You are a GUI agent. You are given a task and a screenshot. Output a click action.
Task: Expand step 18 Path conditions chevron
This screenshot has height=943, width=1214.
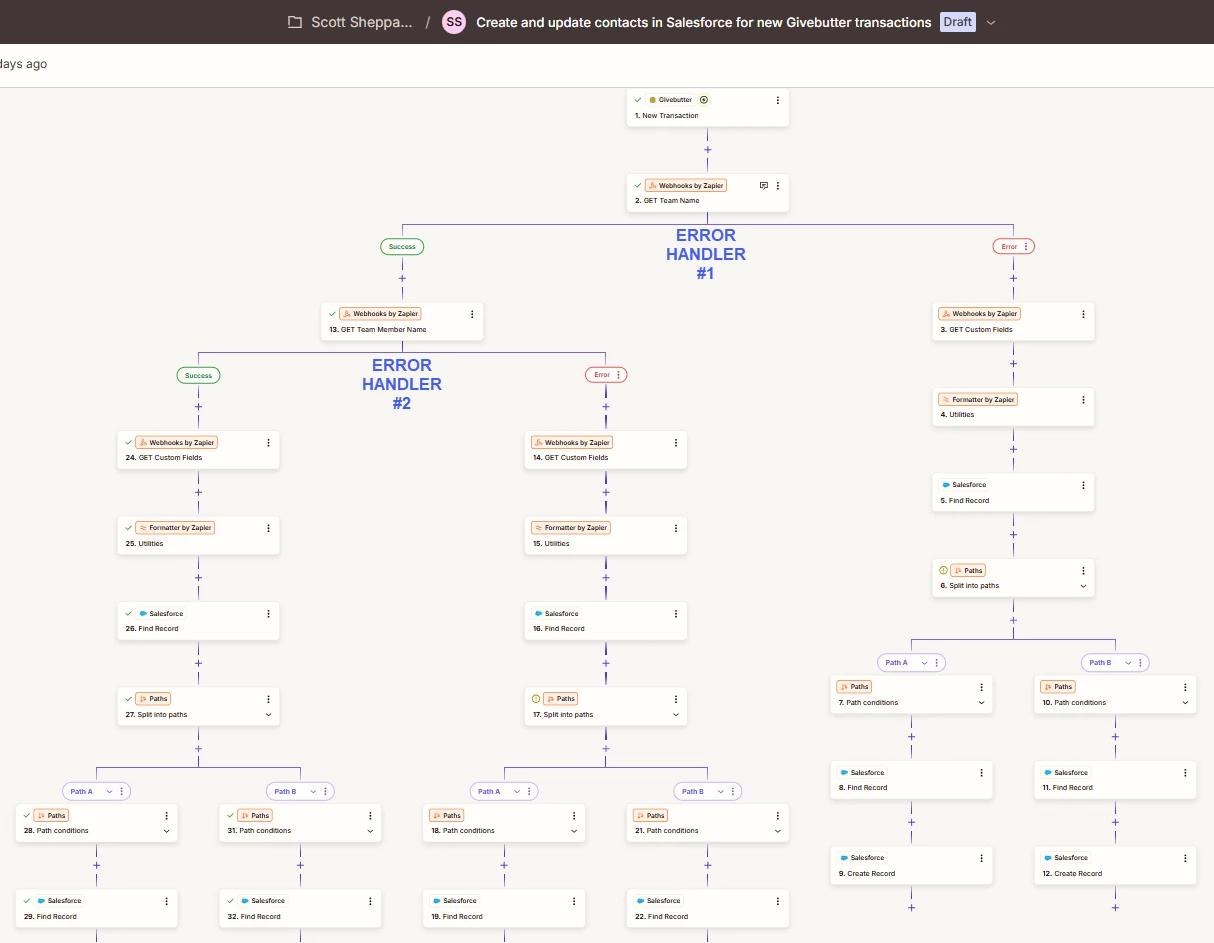(x=574, y=831)
